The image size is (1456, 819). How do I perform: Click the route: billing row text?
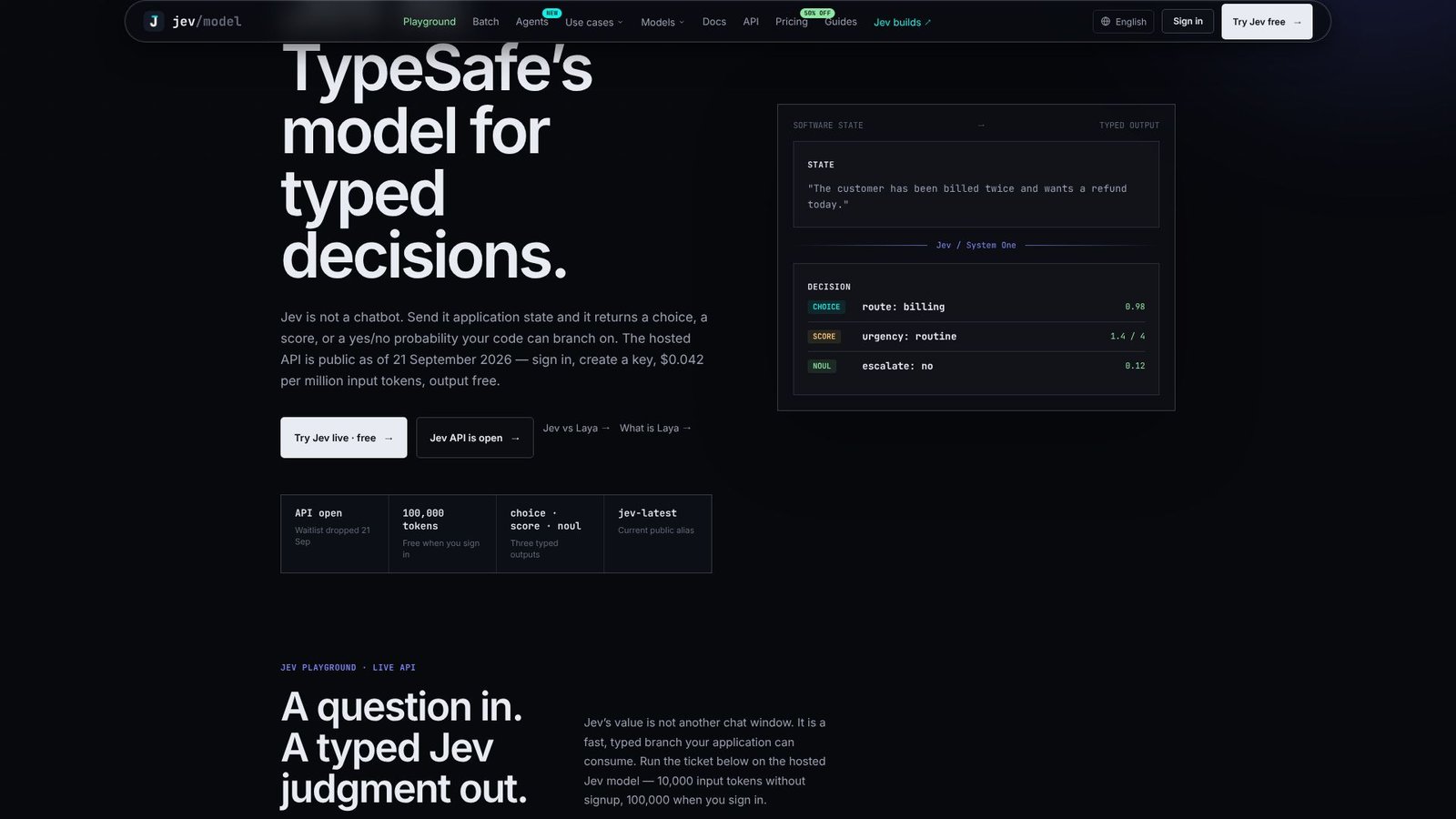click(904, 307)
